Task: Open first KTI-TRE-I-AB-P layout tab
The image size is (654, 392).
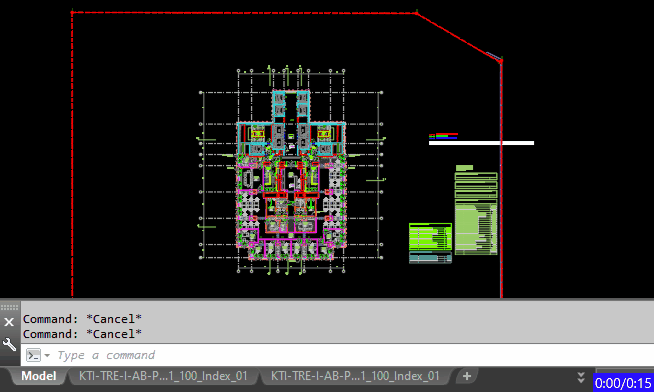Action: tap(163, 376)
